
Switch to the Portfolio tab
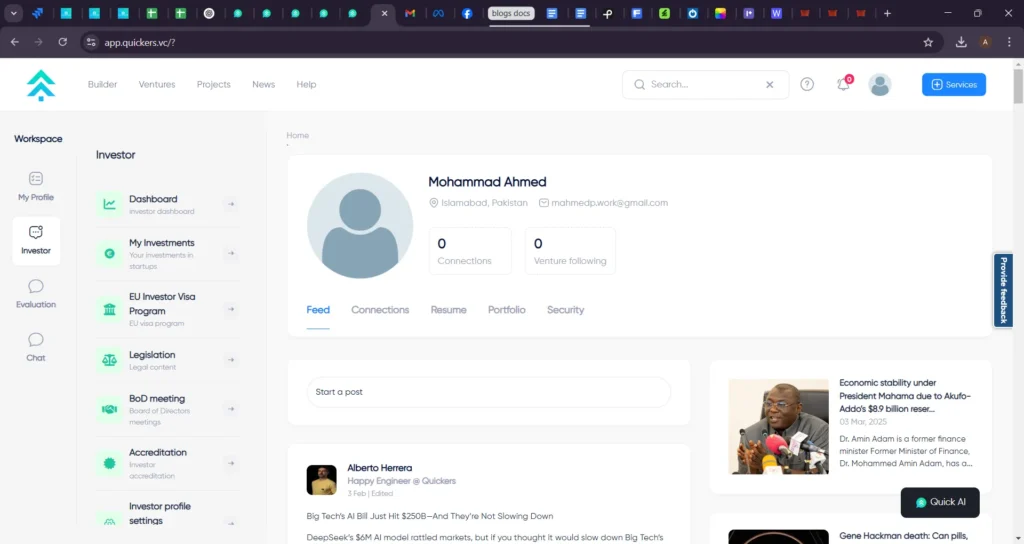tap(507, 310)
